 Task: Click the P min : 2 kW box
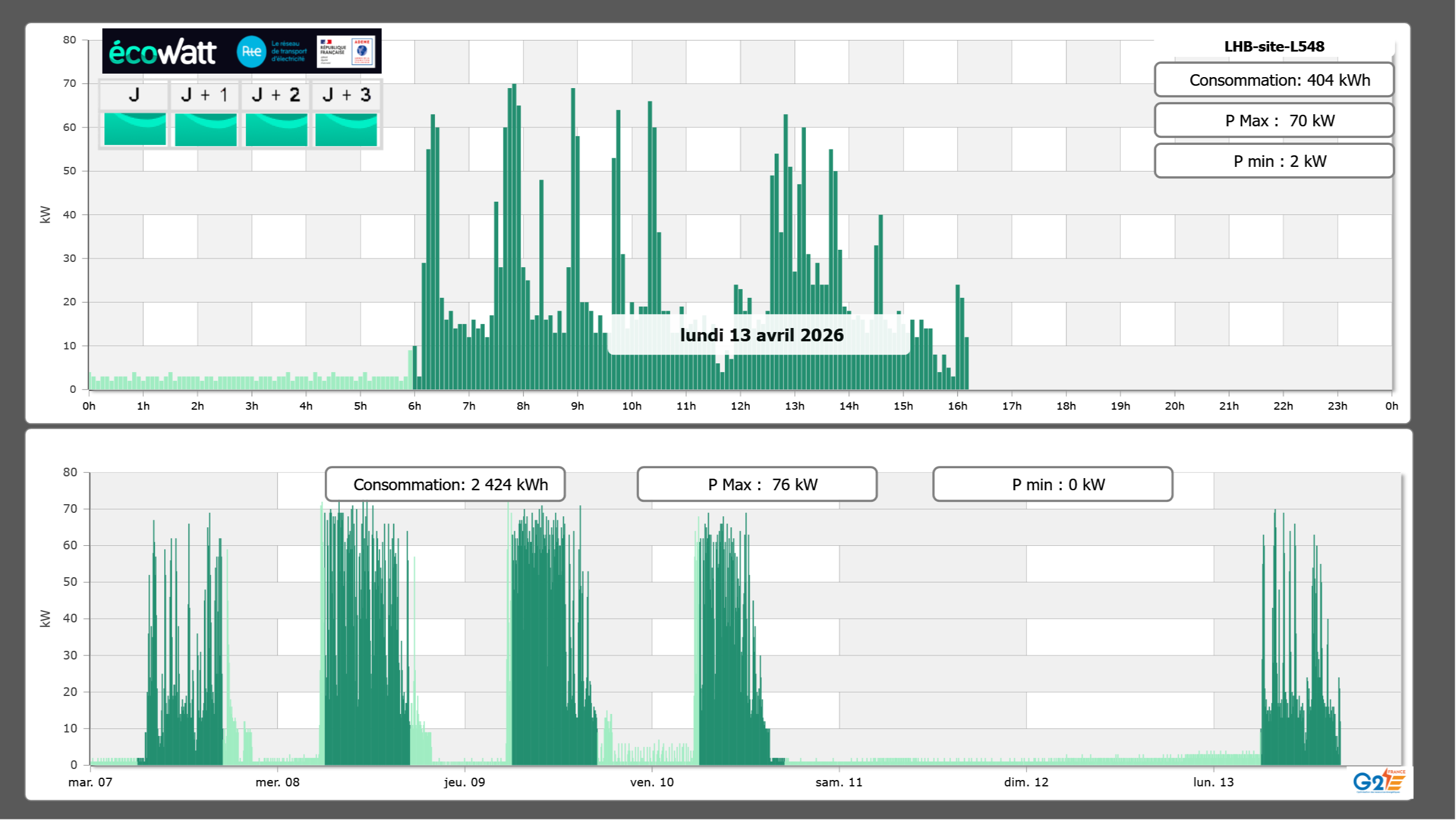1273,161
